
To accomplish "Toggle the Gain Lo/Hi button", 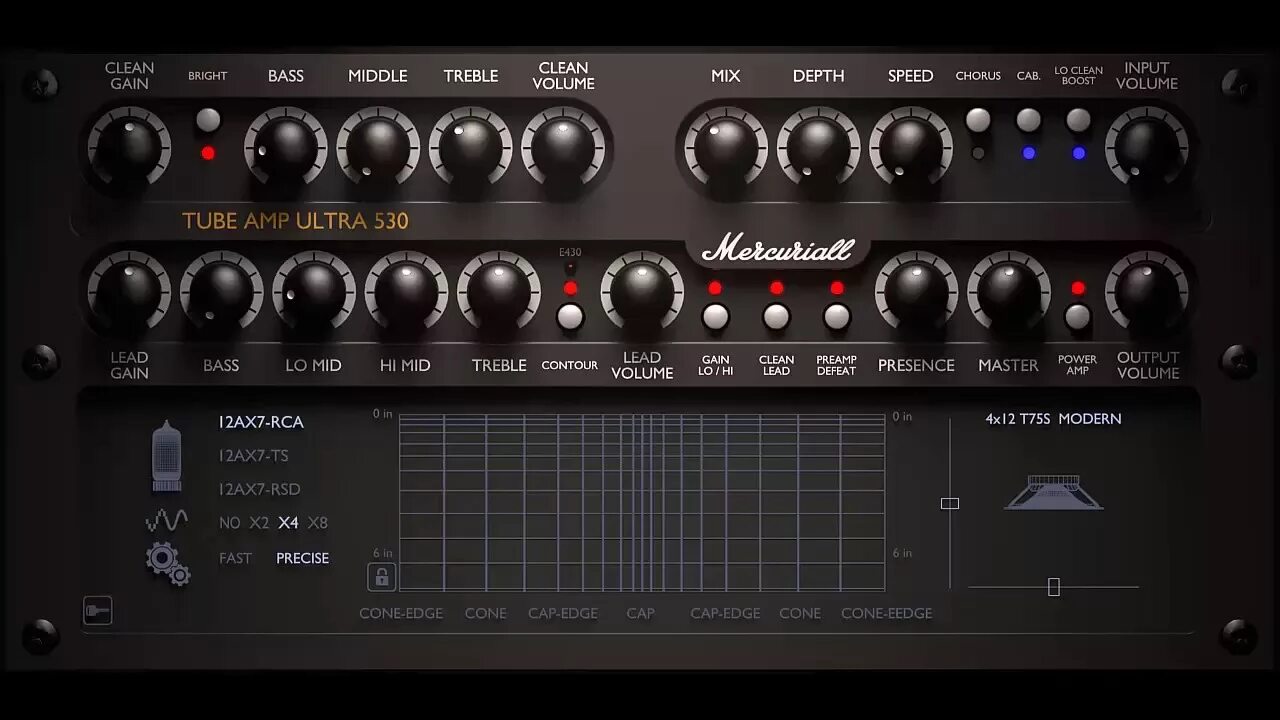I will tap(715, 317).
